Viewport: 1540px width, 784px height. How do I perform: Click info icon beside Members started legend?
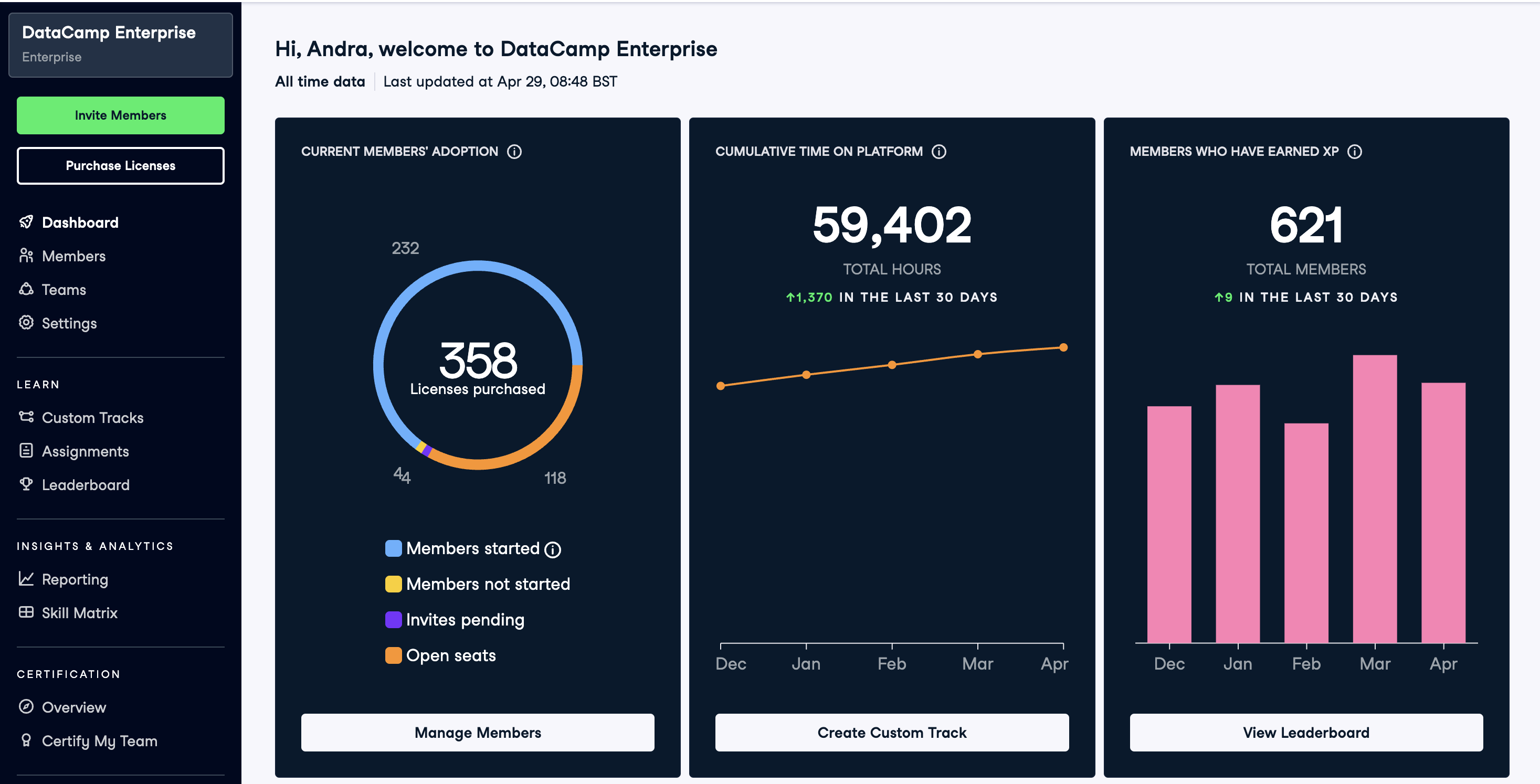[x=553, y=549]
